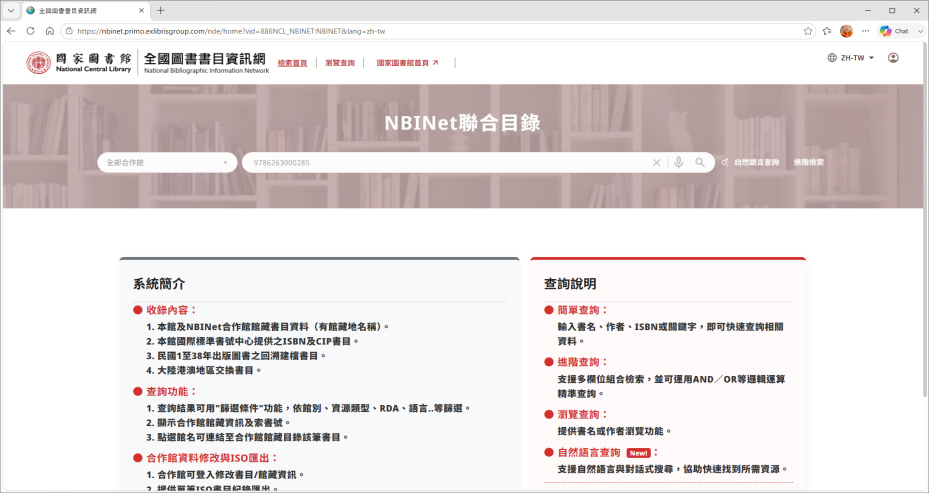Open 檢索首頁 navigation link
The width and height of the screenshot is (931, 495).
coord(292,63)
